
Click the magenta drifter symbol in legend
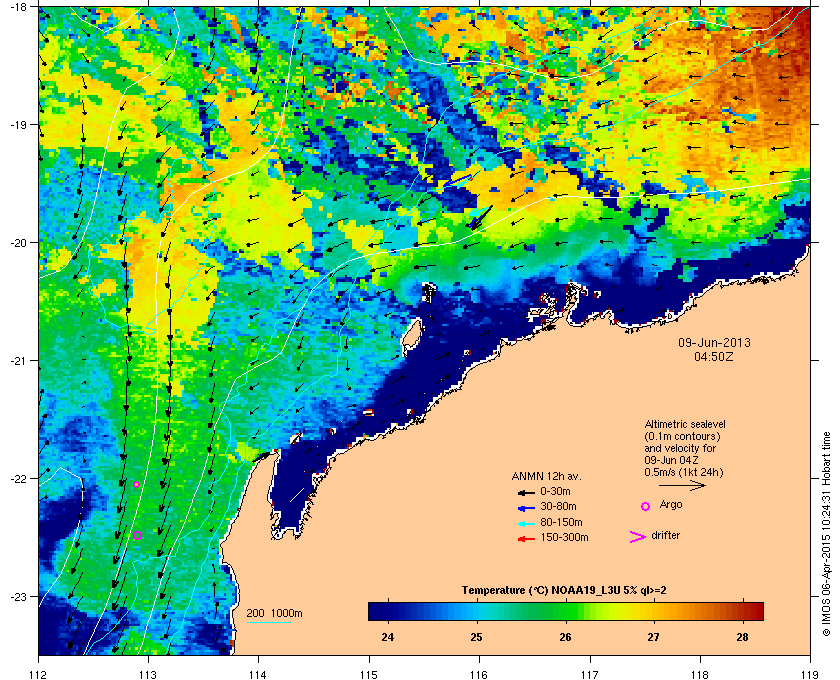(x=638, y=537)
